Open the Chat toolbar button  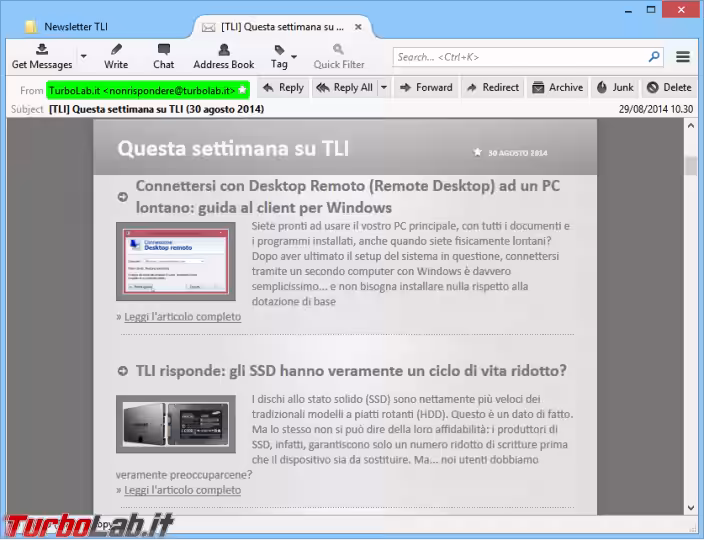point(163,57)
